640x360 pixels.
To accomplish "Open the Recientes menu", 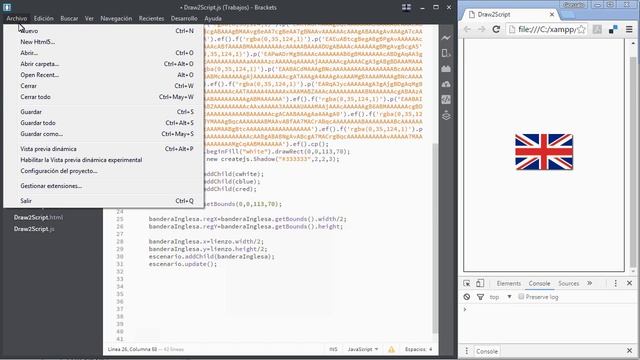I will (x=151, y=18).
